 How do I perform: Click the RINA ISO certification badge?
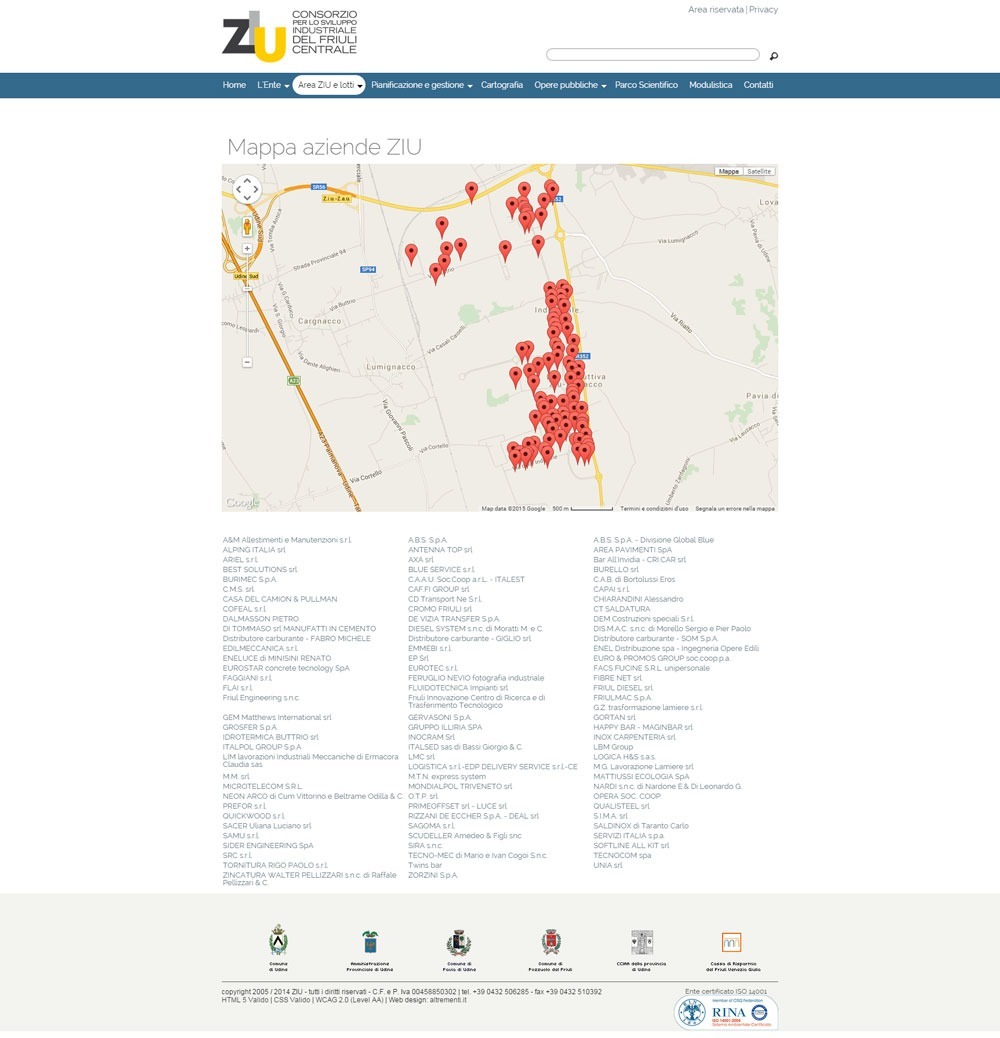(725, 1012)
